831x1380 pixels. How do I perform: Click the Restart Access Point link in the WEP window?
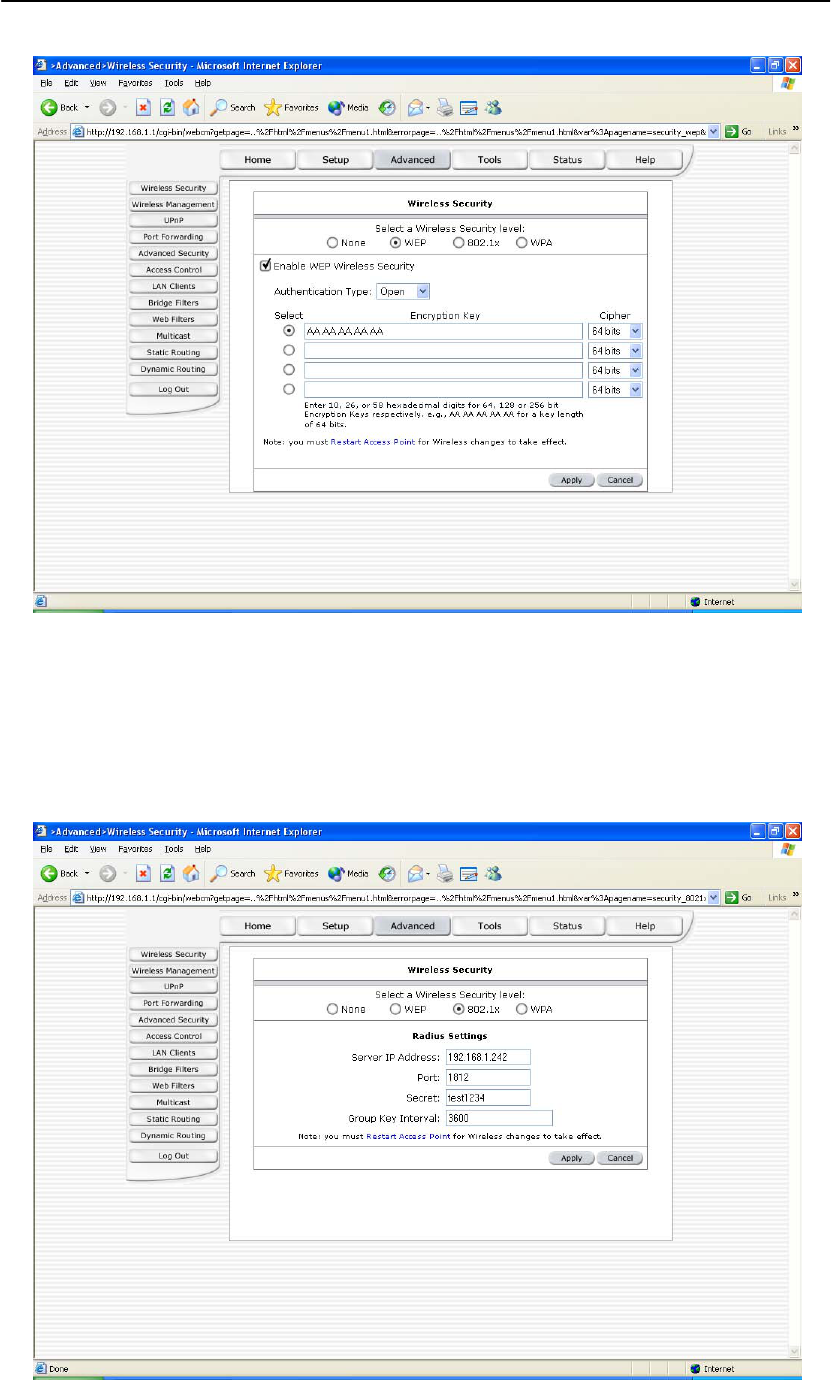373,441
